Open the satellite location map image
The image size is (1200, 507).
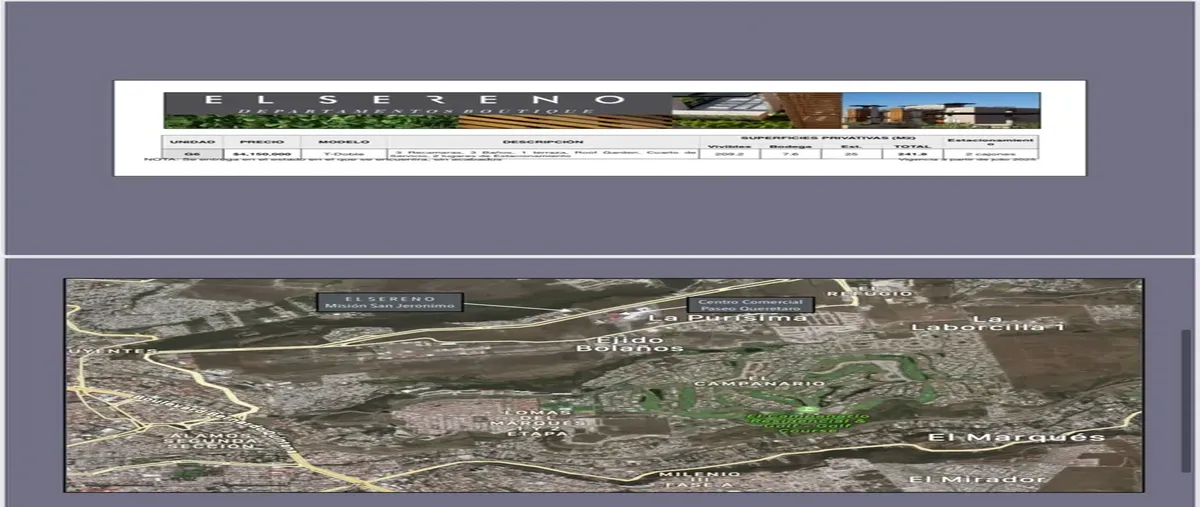tap(604, 385)
